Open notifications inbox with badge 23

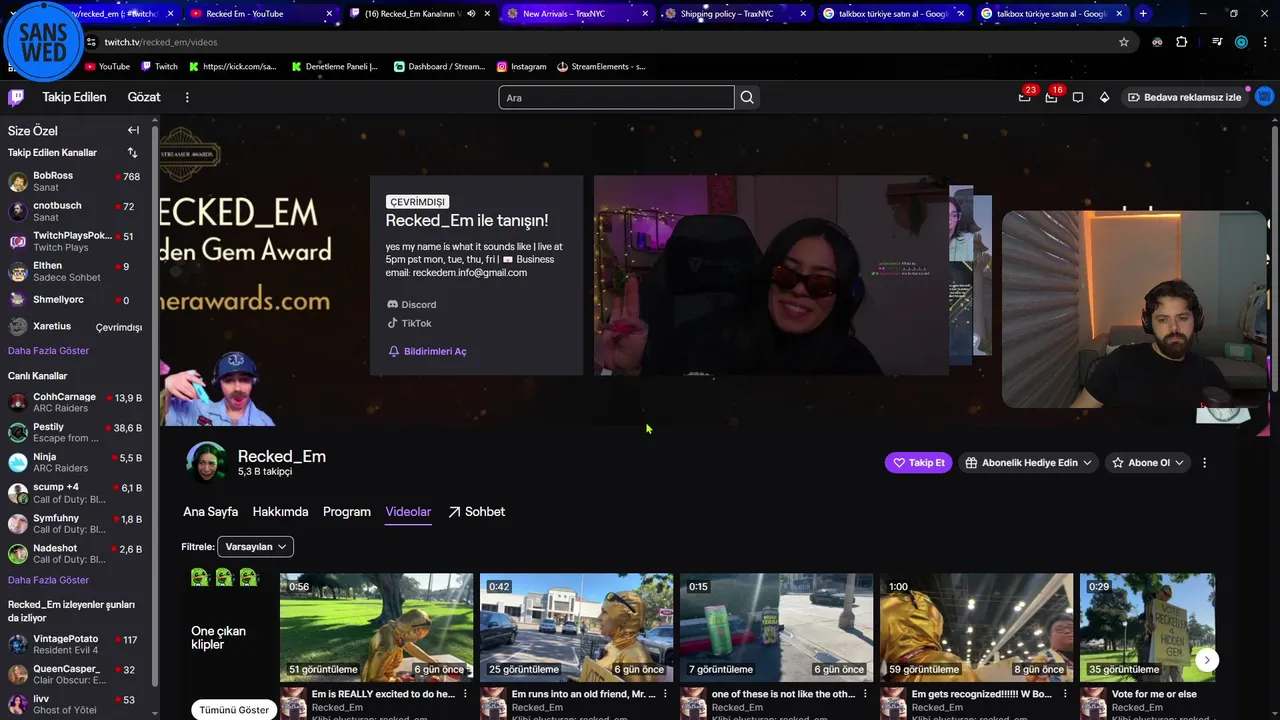tap(1024, 97)
